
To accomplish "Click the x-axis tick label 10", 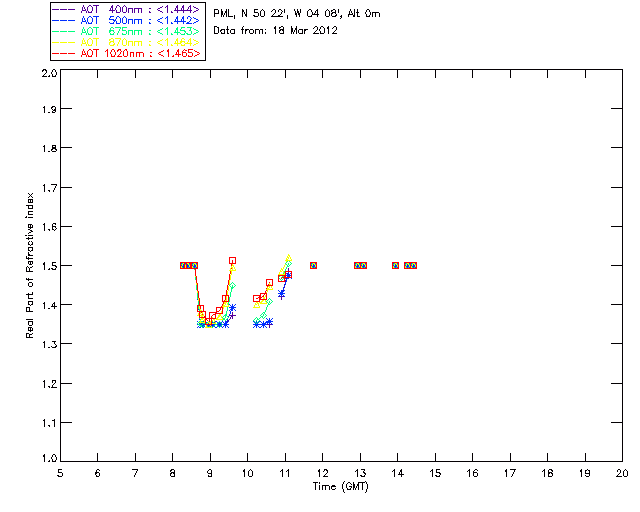I will 247,473.
